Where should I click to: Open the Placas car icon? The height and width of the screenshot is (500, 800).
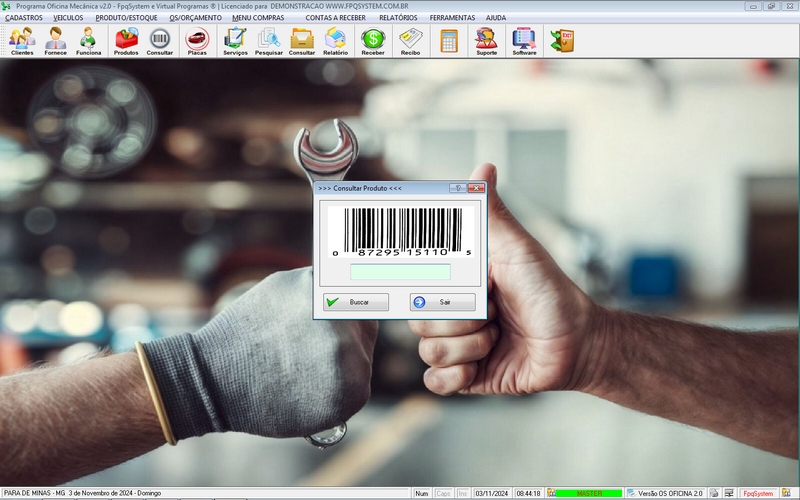coord(197,41)
